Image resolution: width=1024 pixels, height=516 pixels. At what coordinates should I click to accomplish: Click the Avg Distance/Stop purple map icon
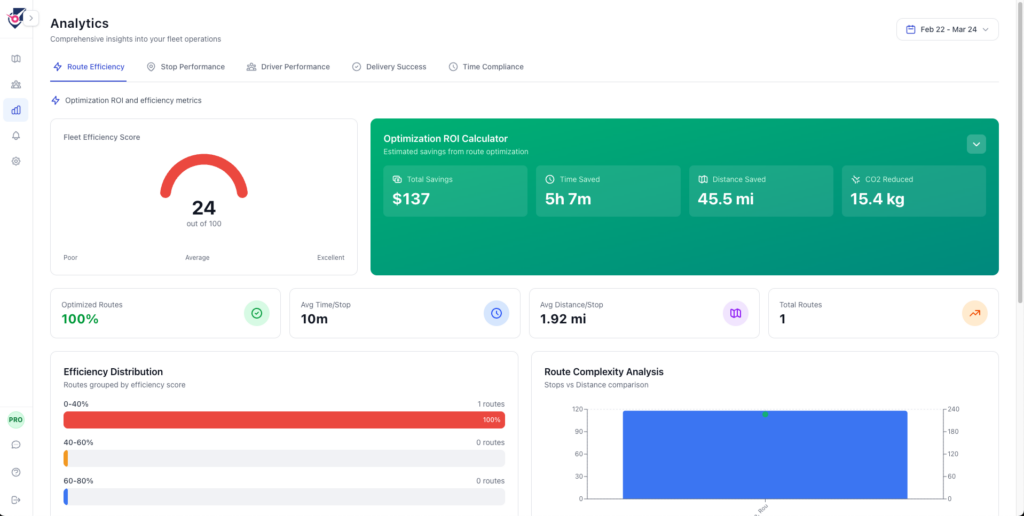click(735, 314)
